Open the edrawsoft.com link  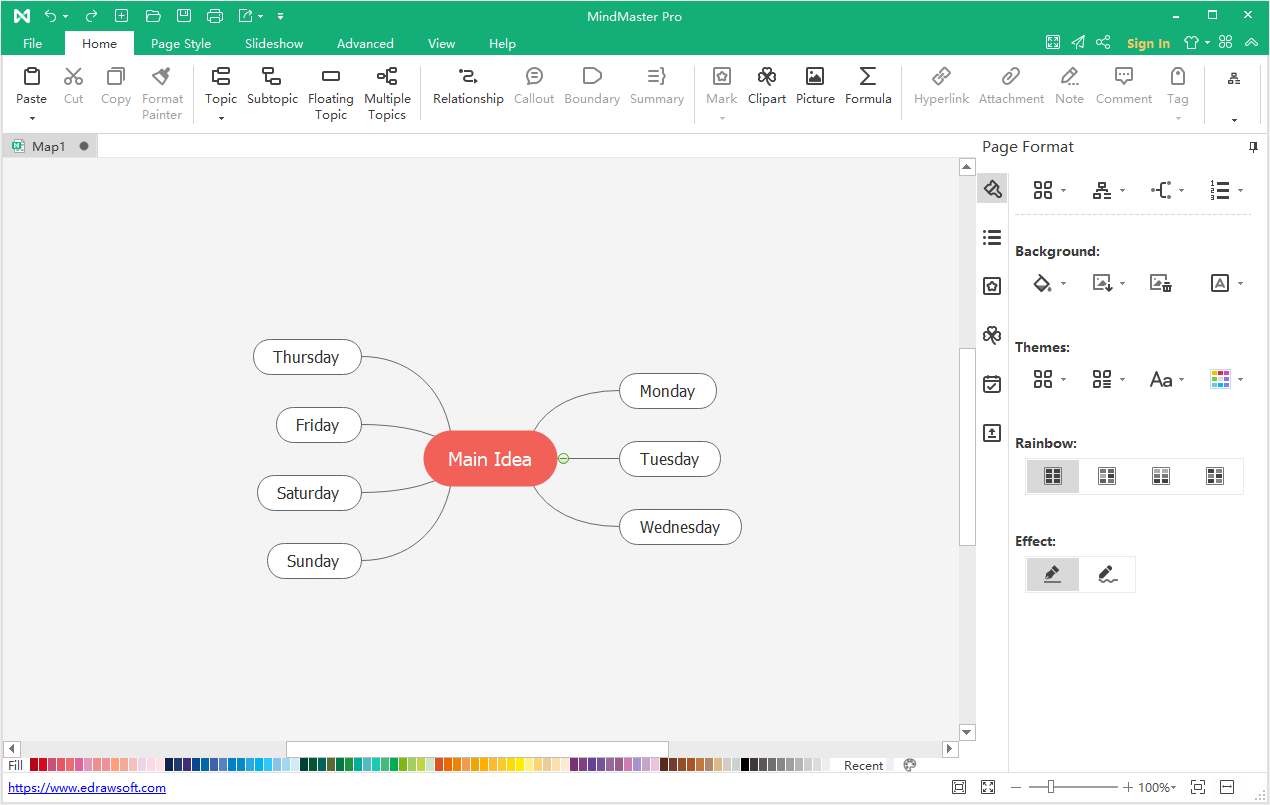pos(86,787)
